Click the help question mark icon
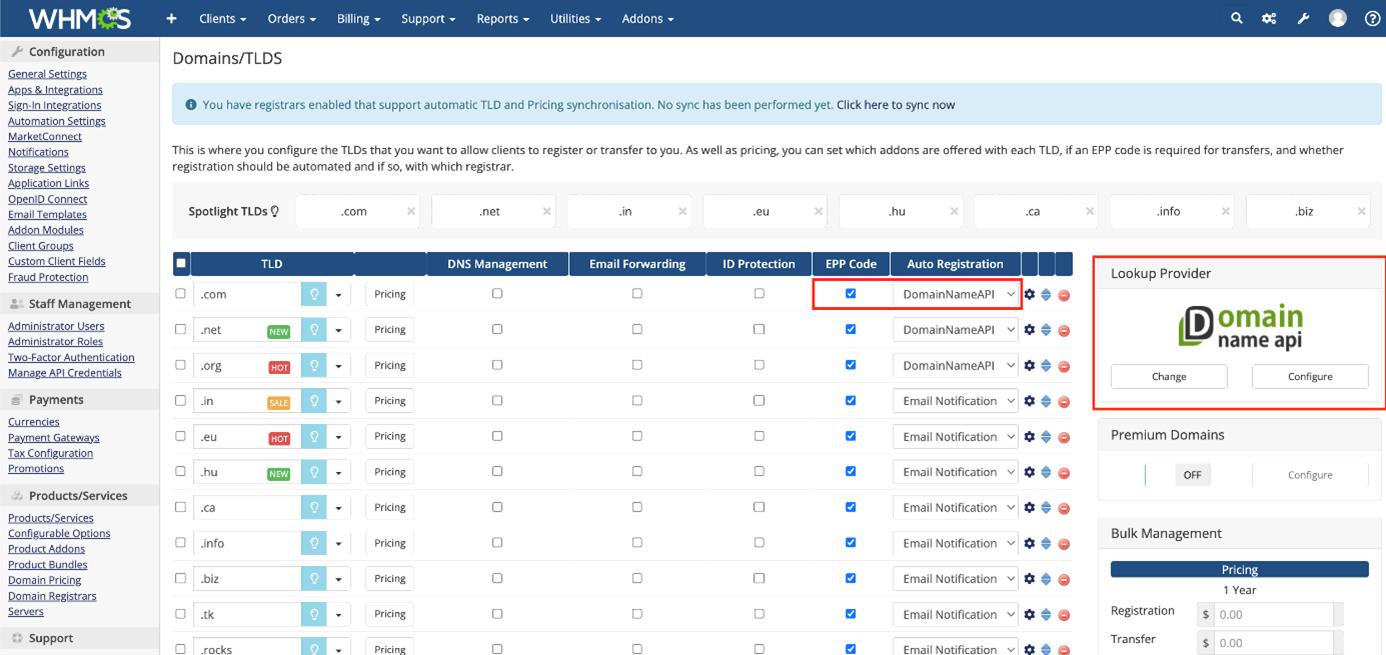This screenshot has width=1386, height=655. (x=1372, y=18)
